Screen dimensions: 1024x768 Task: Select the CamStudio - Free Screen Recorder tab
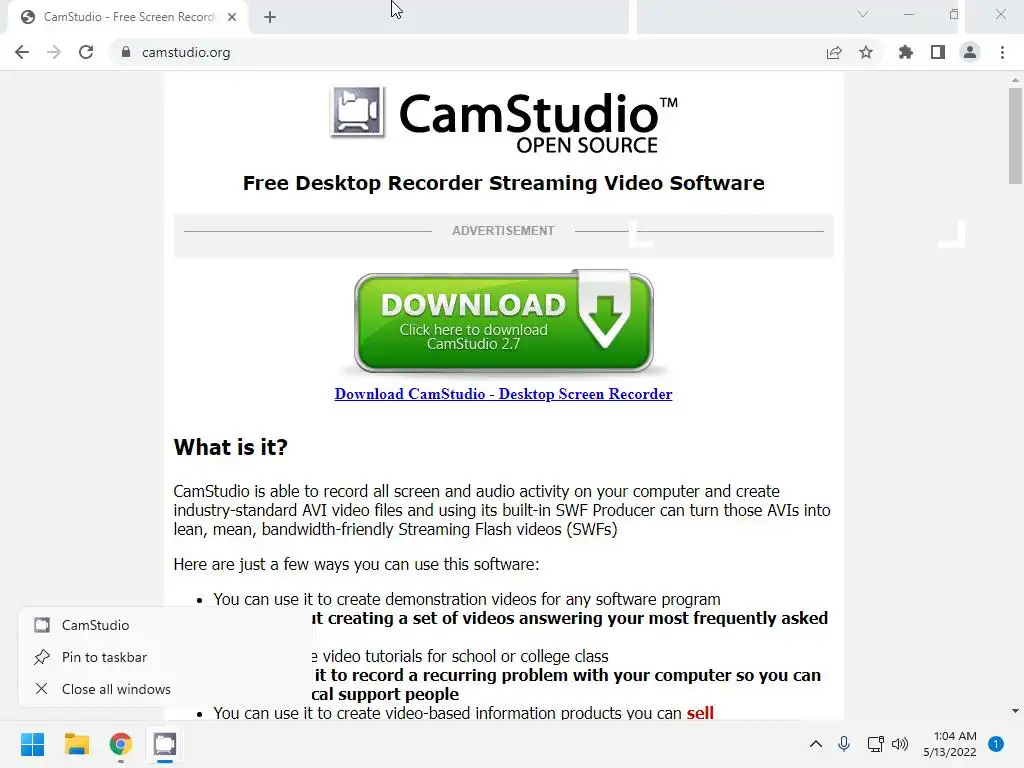127,17
